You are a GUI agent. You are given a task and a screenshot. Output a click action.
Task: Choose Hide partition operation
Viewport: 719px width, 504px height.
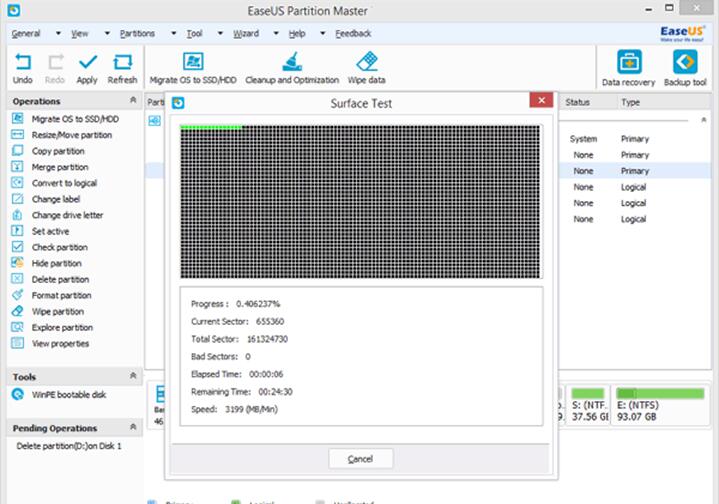46,264
